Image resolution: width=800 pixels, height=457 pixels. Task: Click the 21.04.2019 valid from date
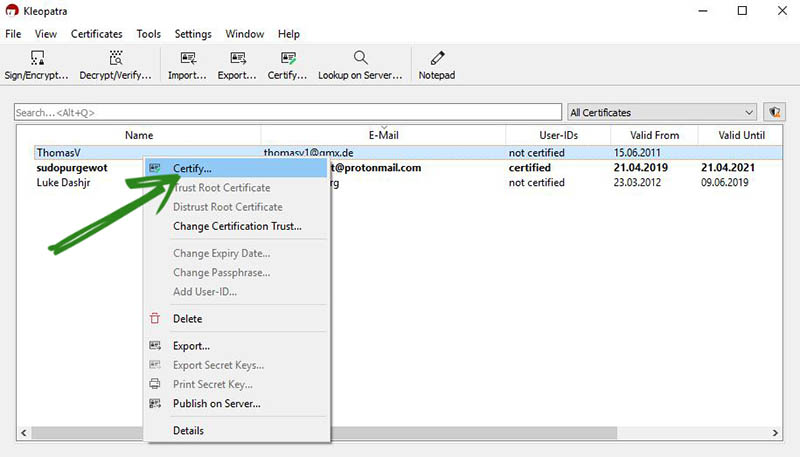tap(640, 167)
